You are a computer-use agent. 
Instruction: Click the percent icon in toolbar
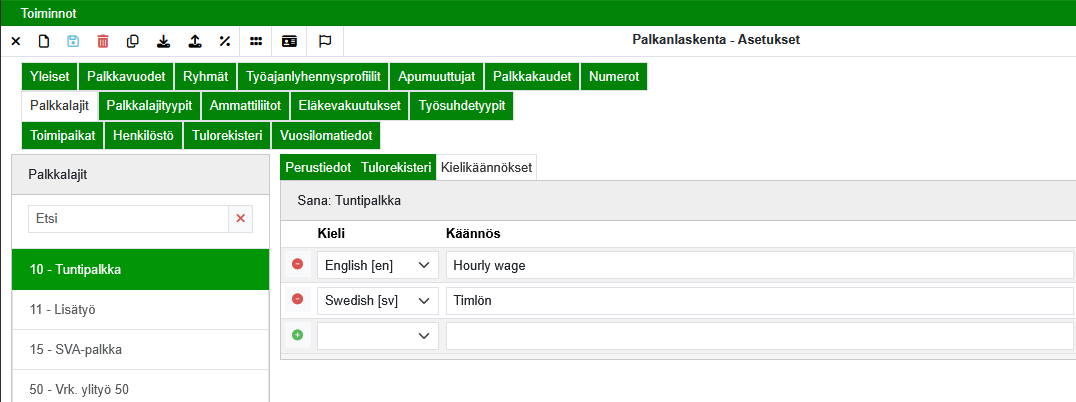pos(225,41)
